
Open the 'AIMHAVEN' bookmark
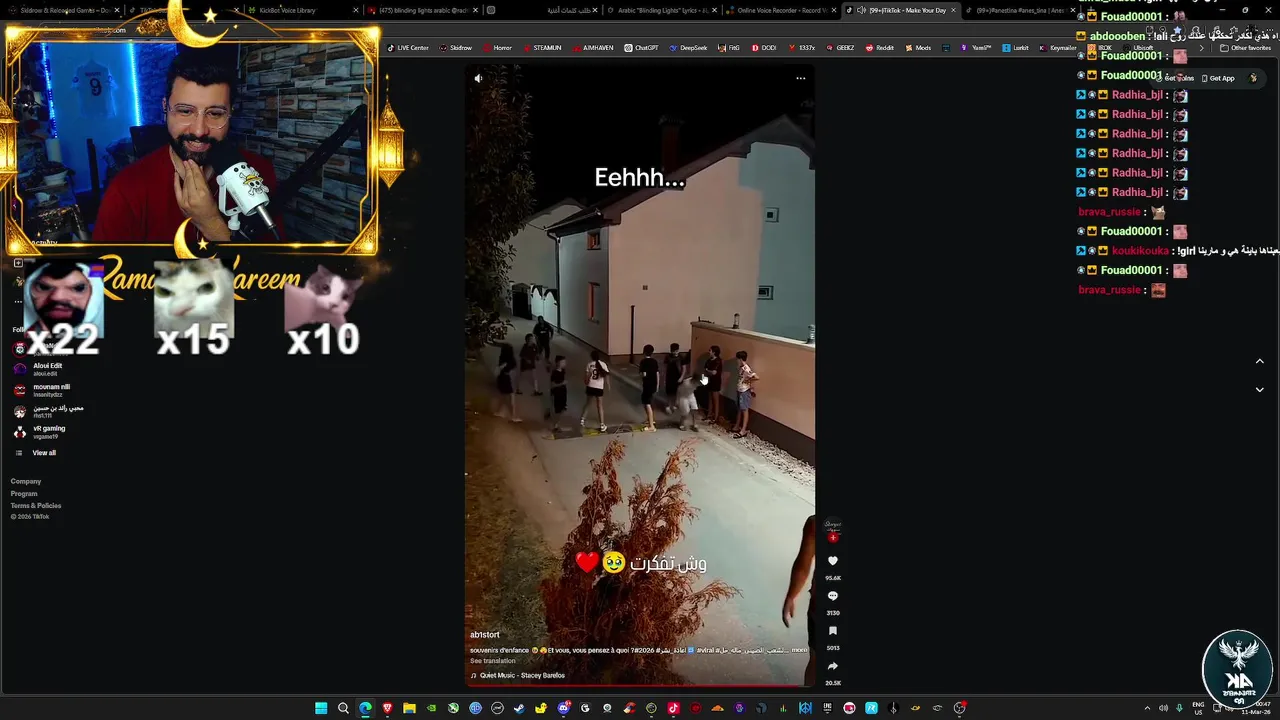[x=593, y=48]
